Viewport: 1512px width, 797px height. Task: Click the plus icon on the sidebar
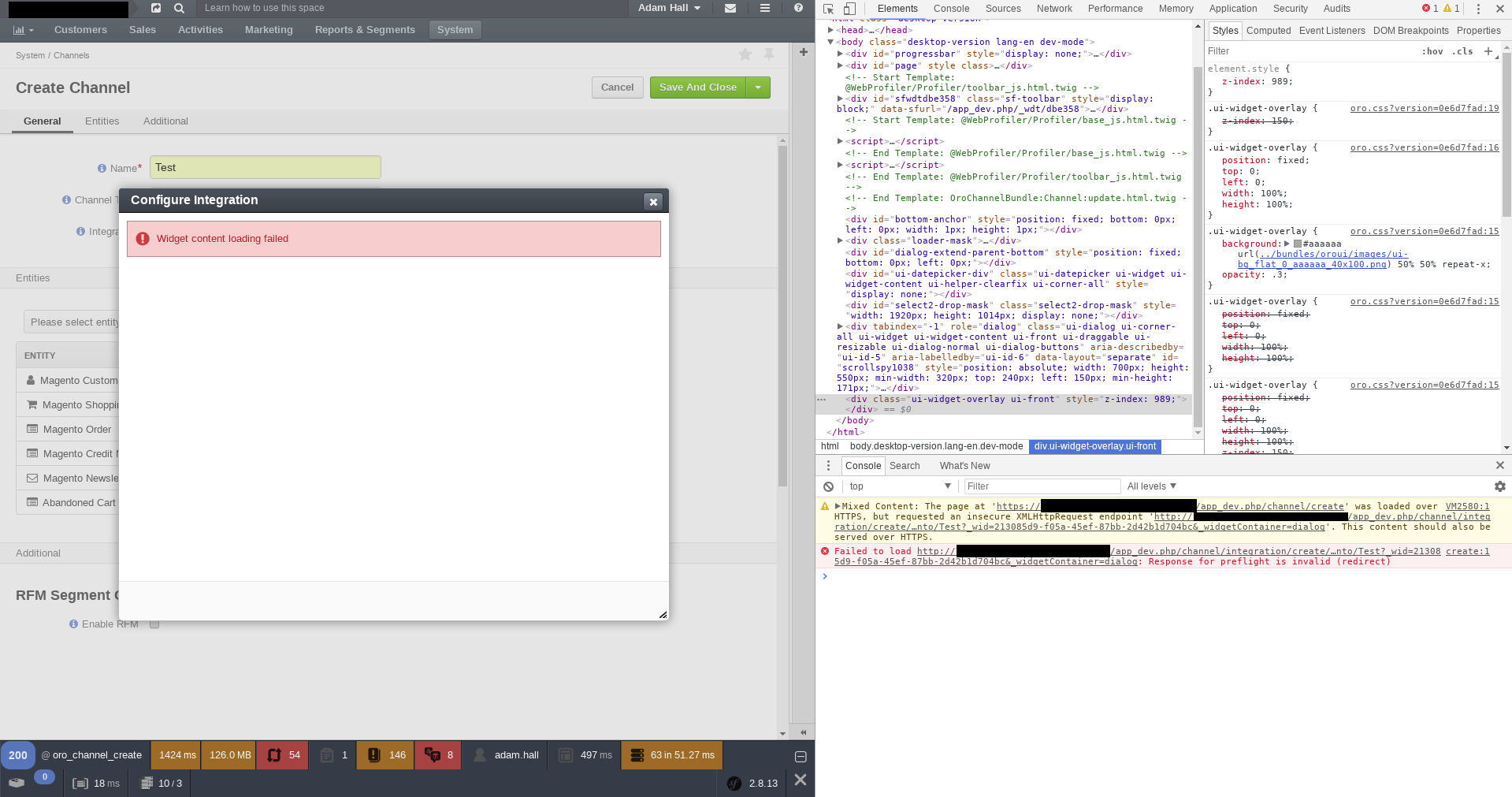click(803, 52)
